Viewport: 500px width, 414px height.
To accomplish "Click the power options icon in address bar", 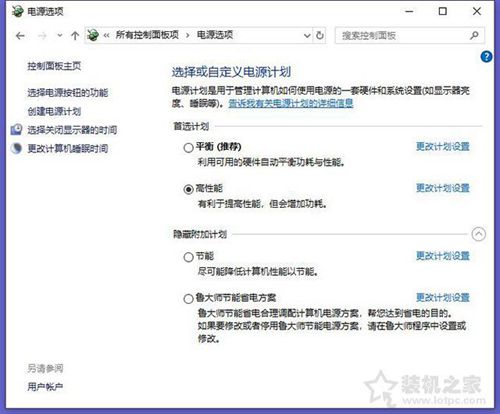I will pyautogui.click(x=93, y=35).
